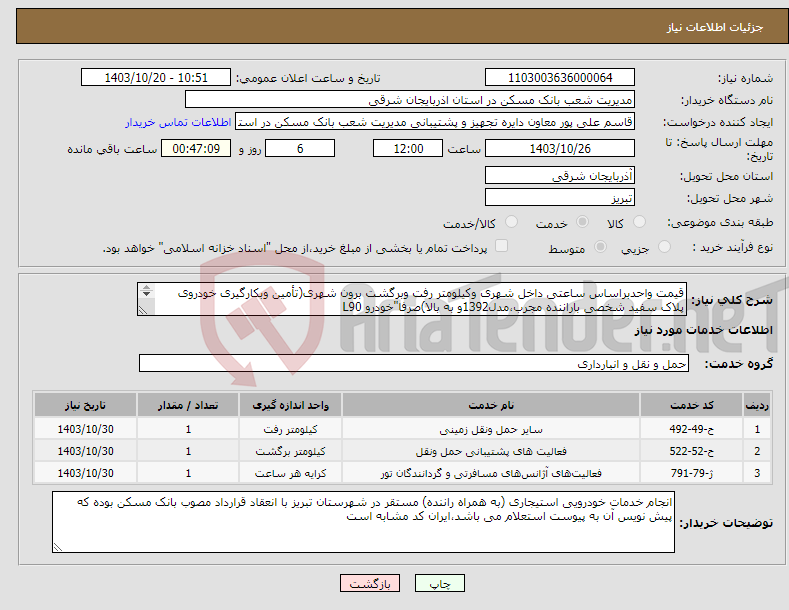This screenshot has width=789, height=610.
Task: Click the scroll up arrow of description box
Action: click(x=146, y=287)
